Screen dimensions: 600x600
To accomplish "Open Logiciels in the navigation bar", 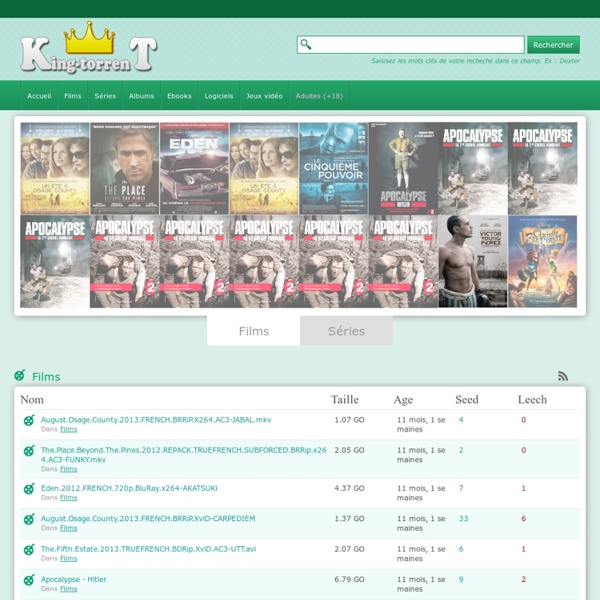I will [x=219, y=96].
